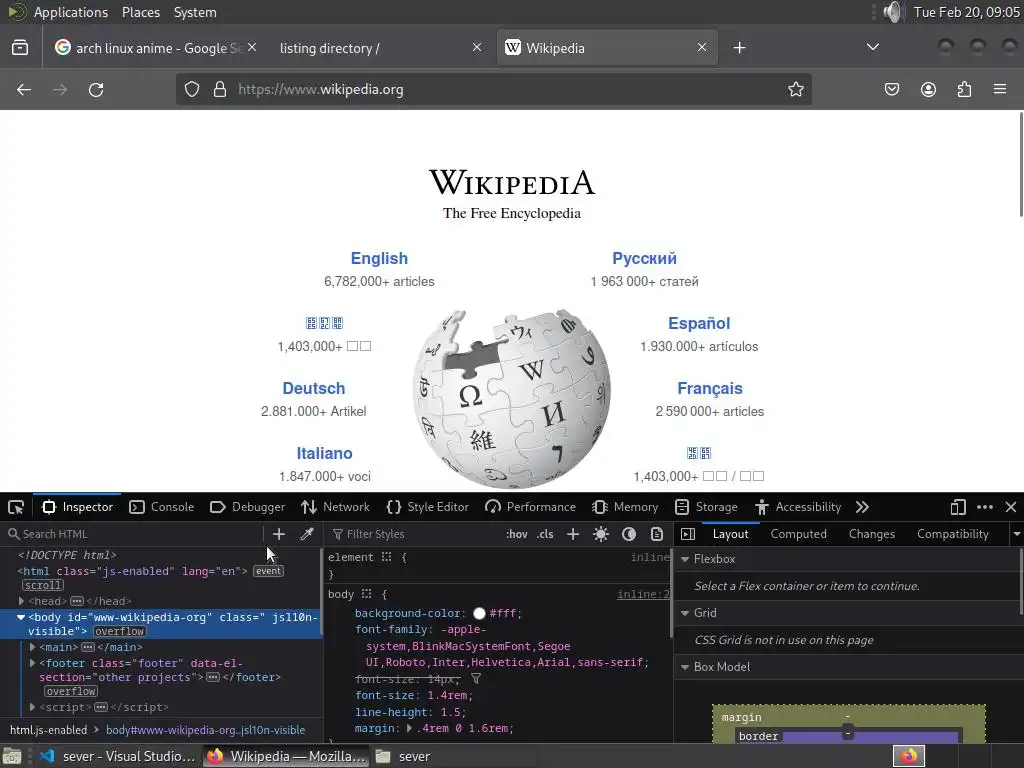The image size is (1024, 768).
Task: Open a new browser tab
Action: pos(739,48)
